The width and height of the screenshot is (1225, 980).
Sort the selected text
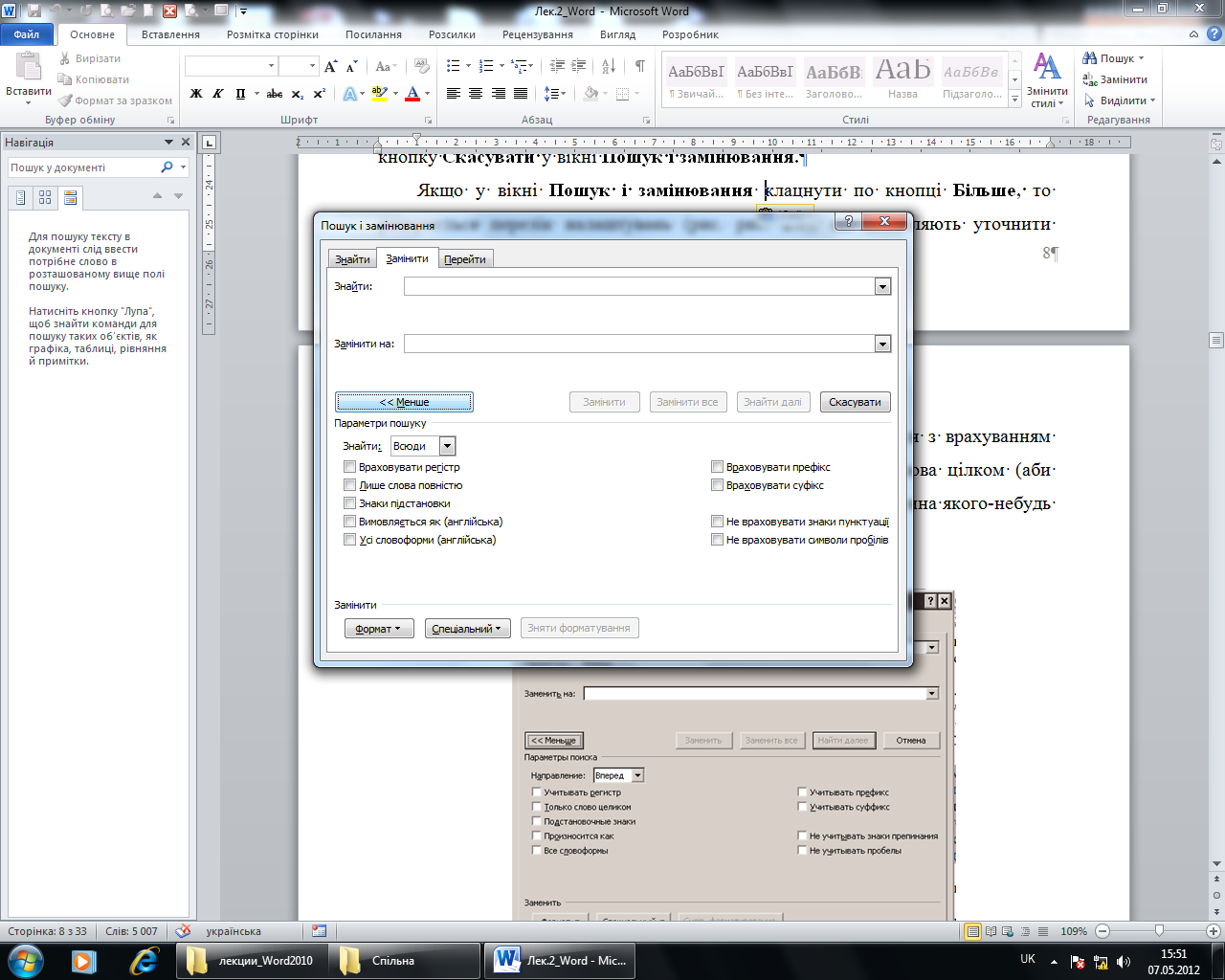tap(609, 66)
